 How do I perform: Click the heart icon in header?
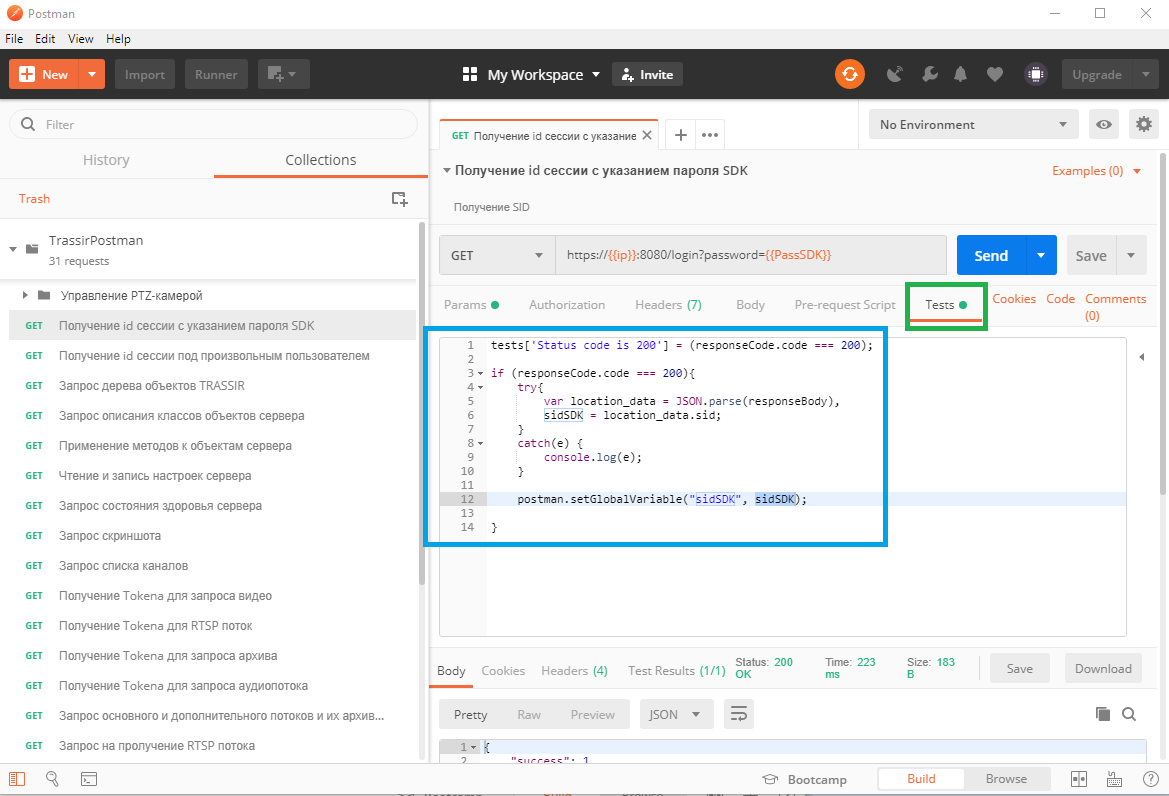[995, 74]
